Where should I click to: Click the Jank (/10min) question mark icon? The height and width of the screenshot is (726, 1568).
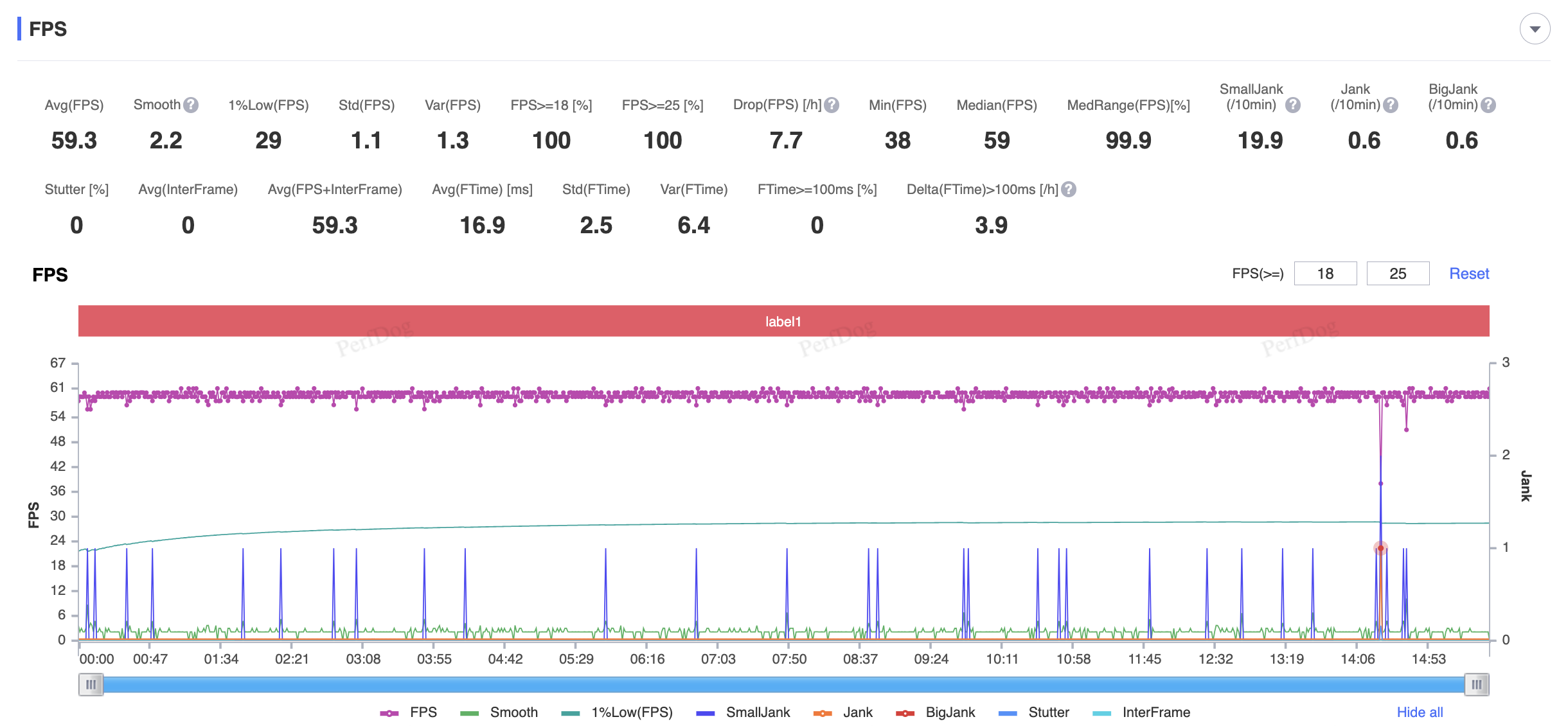(1391, 105)
